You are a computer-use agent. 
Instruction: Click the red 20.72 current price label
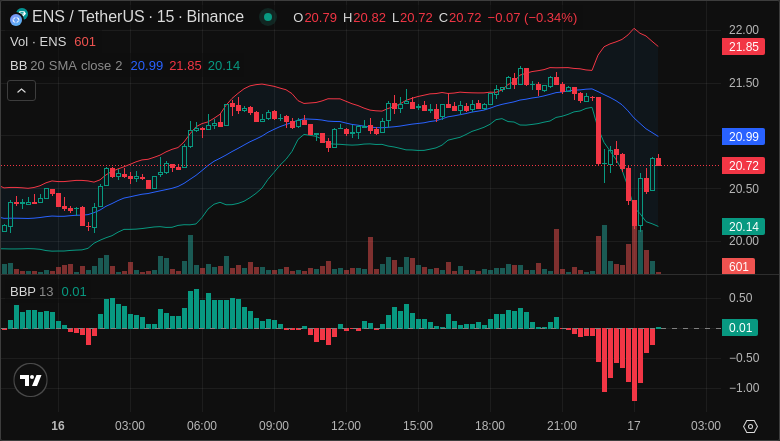click(x=743, y=166)
